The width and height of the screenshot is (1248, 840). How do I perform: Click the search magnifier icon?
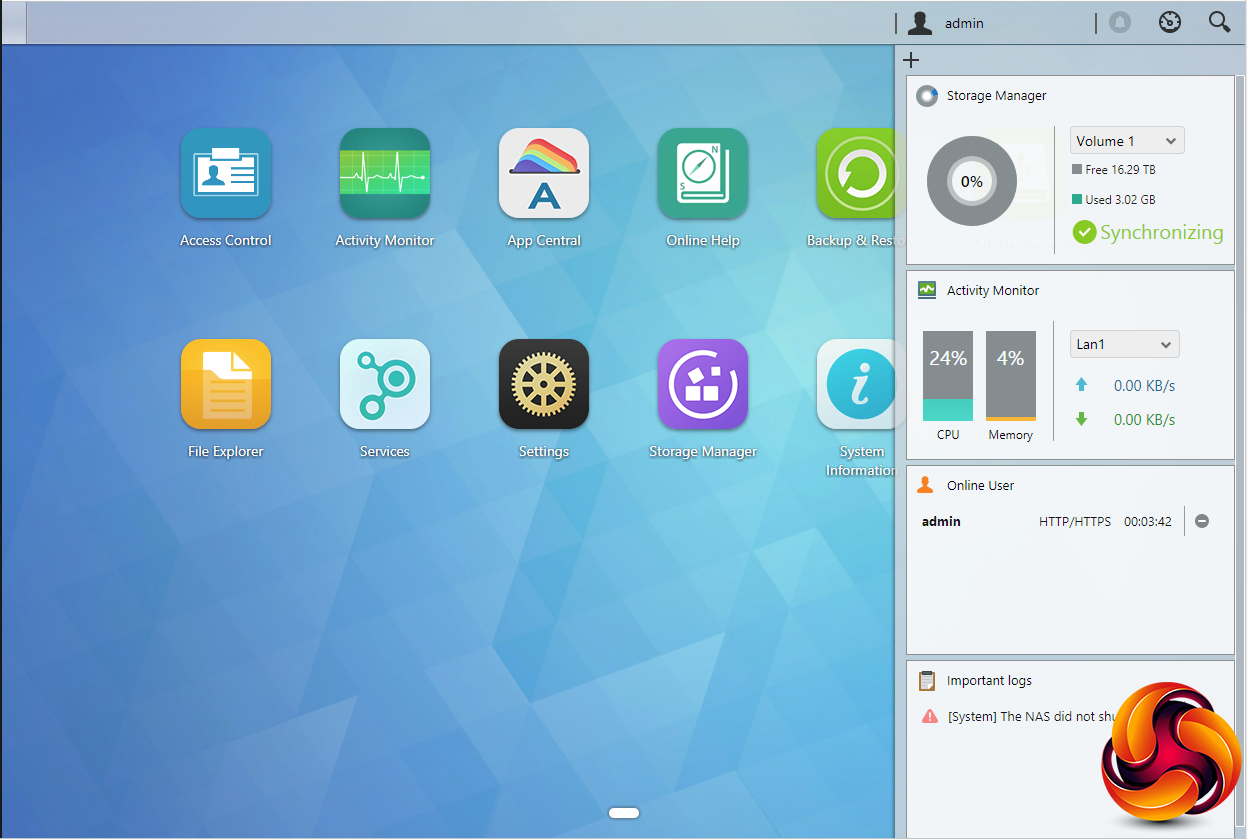pos(1219,22)
